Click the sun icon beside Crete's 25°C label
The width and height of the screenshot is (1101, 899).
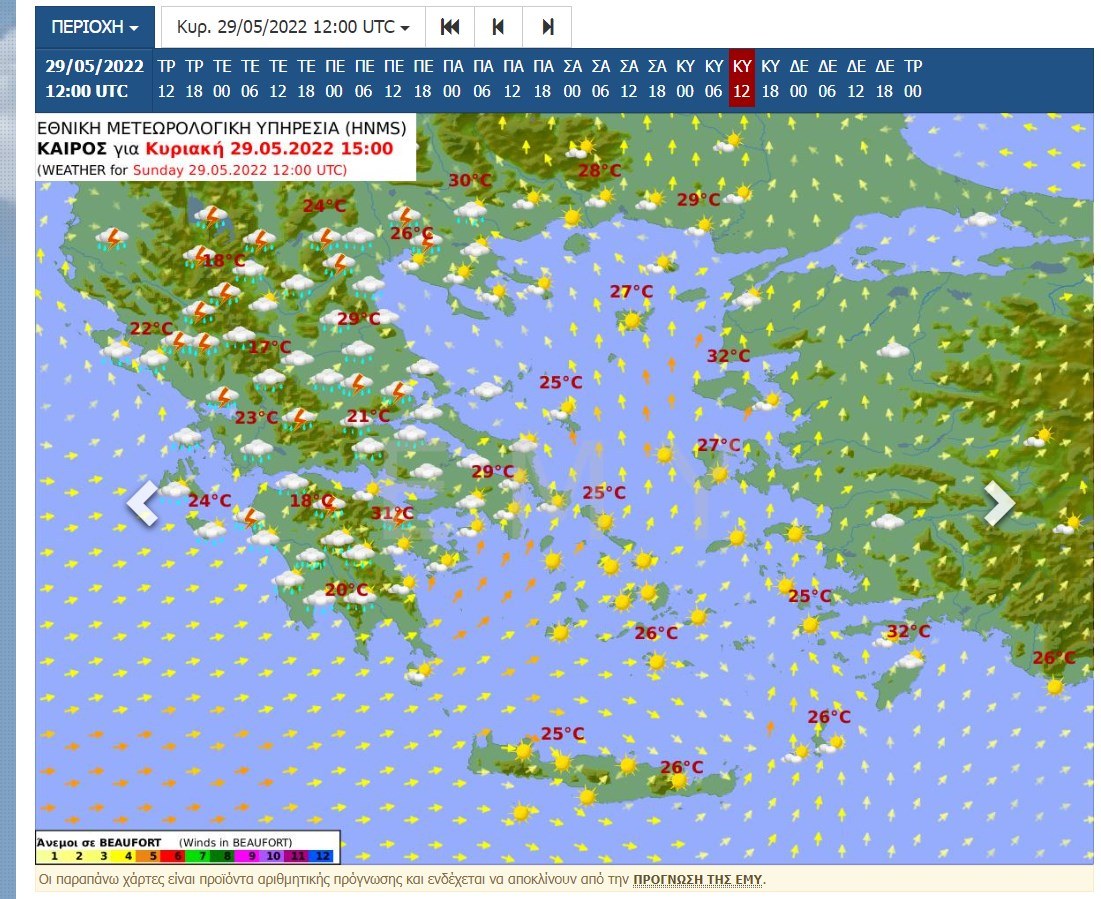(x=523, y=751)
